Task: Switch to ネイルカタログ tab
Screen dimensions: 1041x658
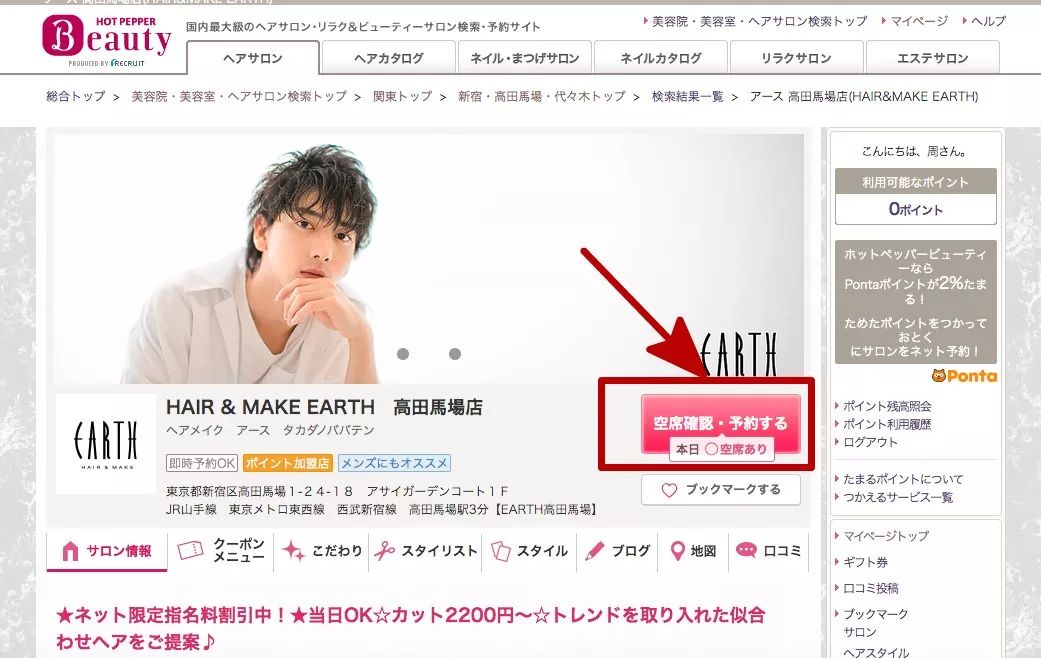Action: pos(661,58)
